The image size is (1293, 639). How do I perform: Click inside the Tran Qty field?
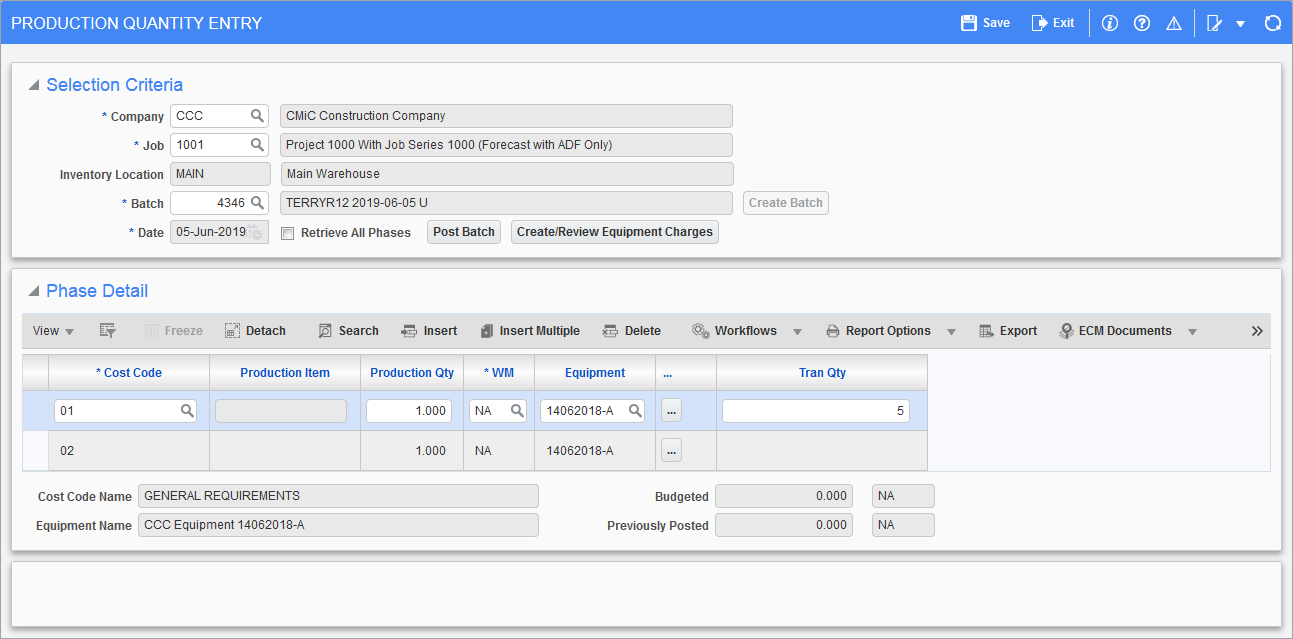[815, 410]
